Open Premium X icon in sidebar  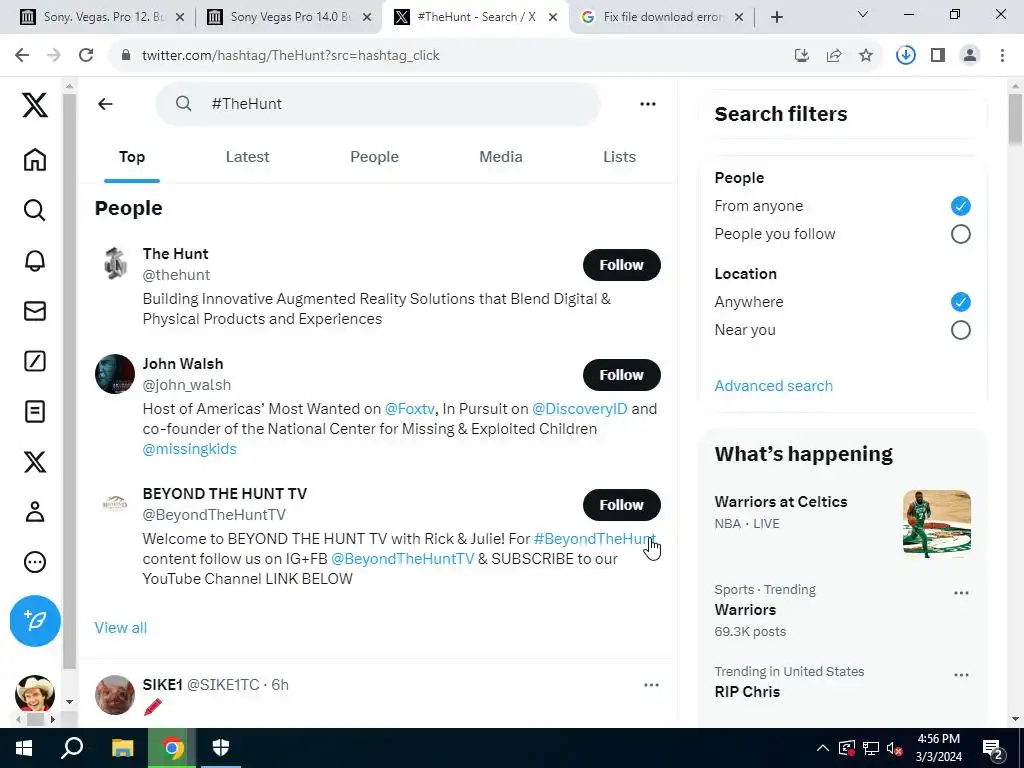point(35,462)
